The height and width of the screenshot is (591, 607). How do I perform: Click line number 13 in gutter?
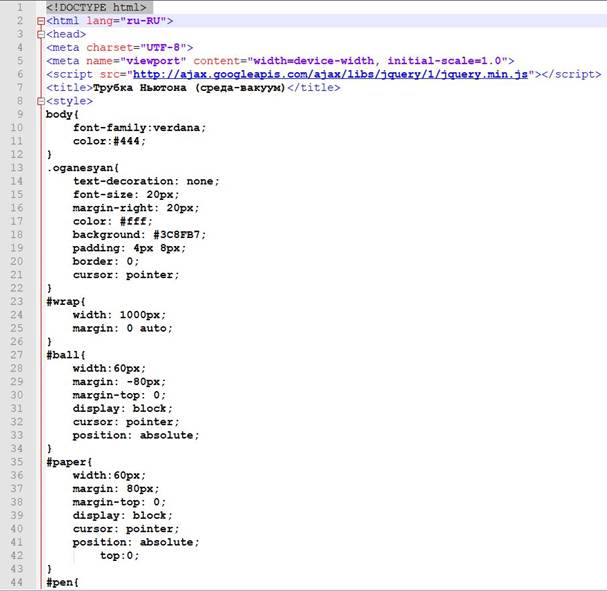16,168
